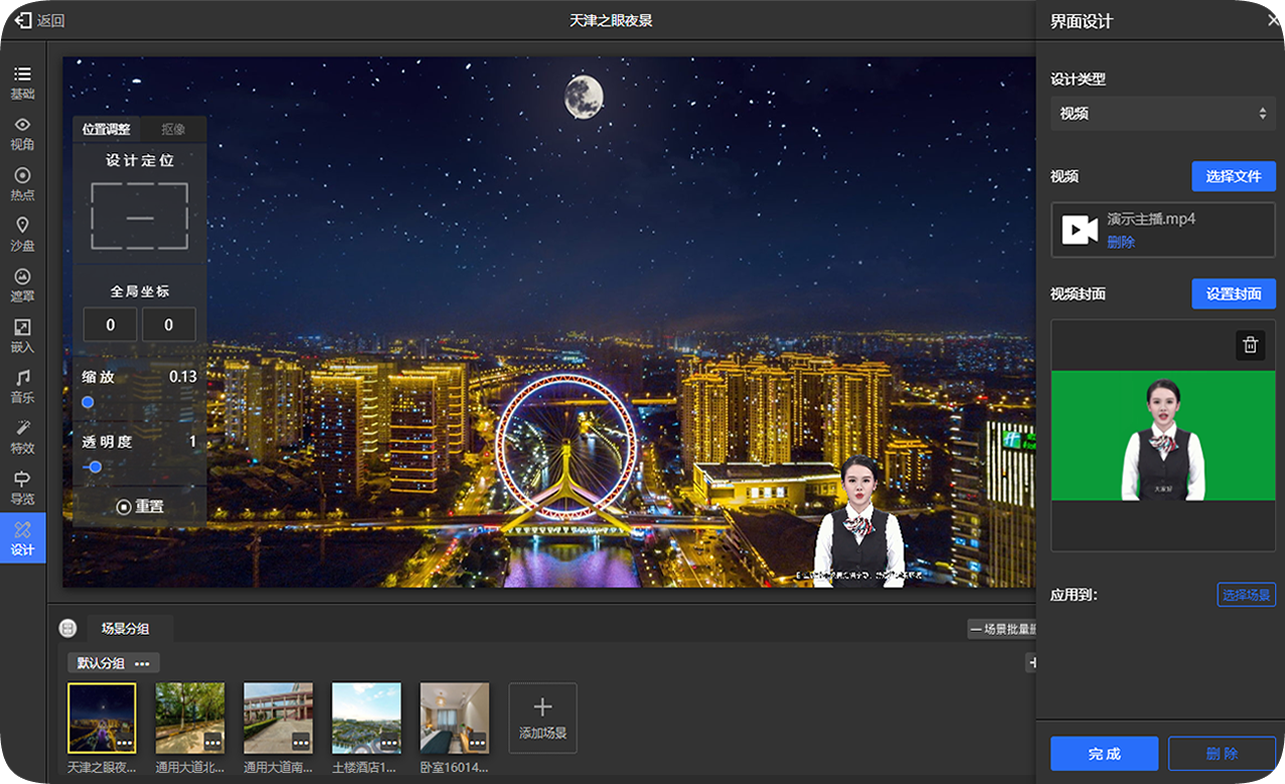The height and width of the screenshot is (784, 1285).
Task: Click the 选择文件 button
Action: point(1233,176)
